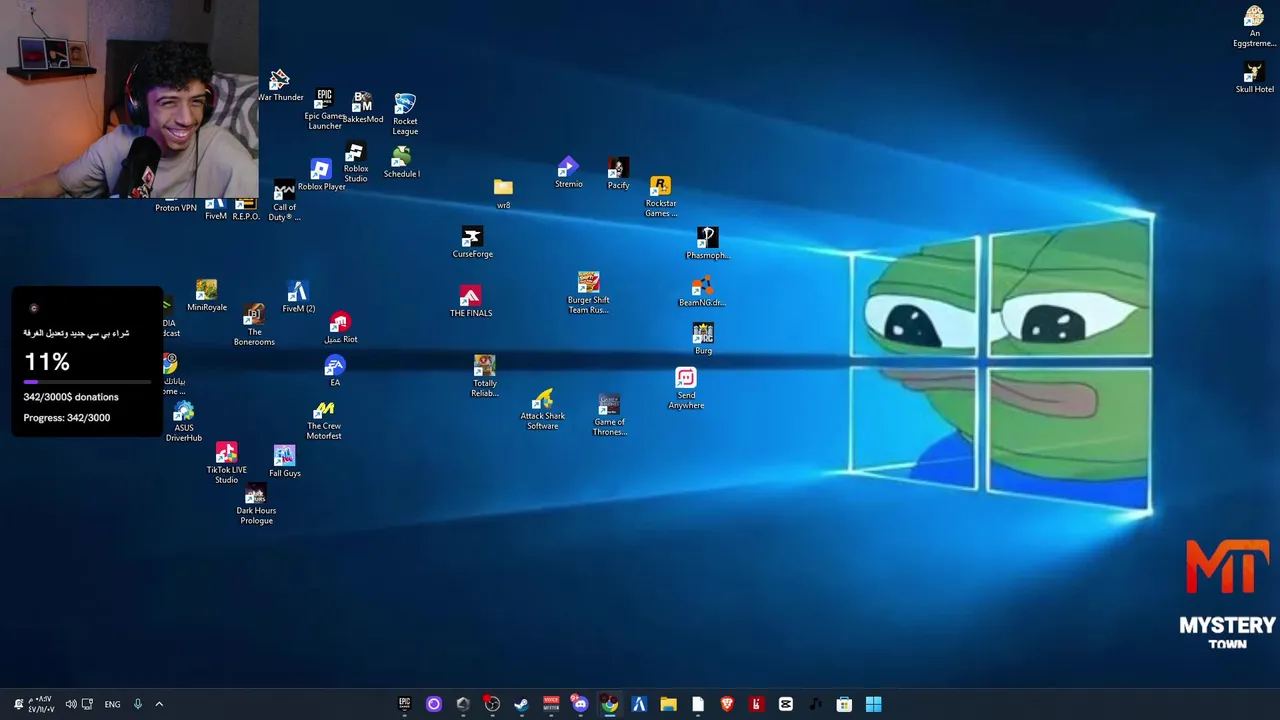Select the Call of Duty icon
This screenshot has width=1280, height=720.
[284, 201]
